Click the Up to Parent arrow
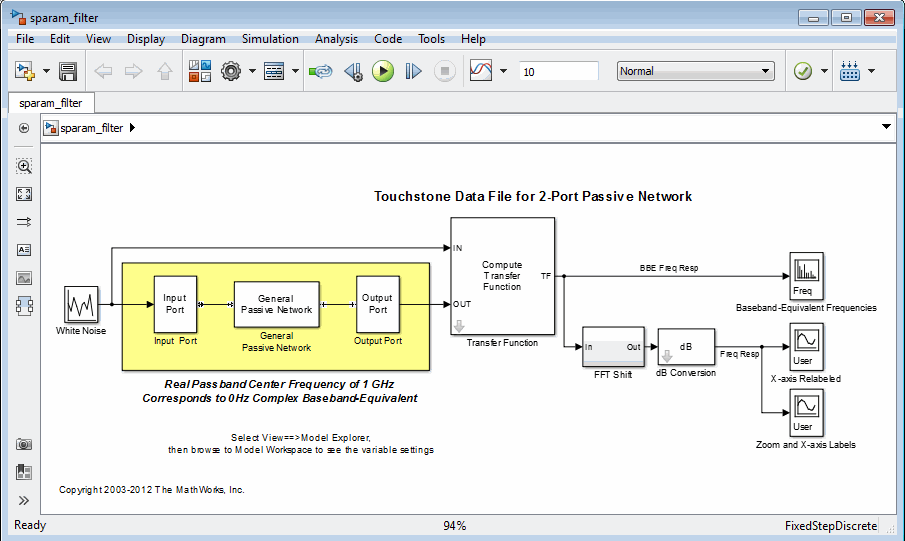905x541 pixels. (164, 71)
